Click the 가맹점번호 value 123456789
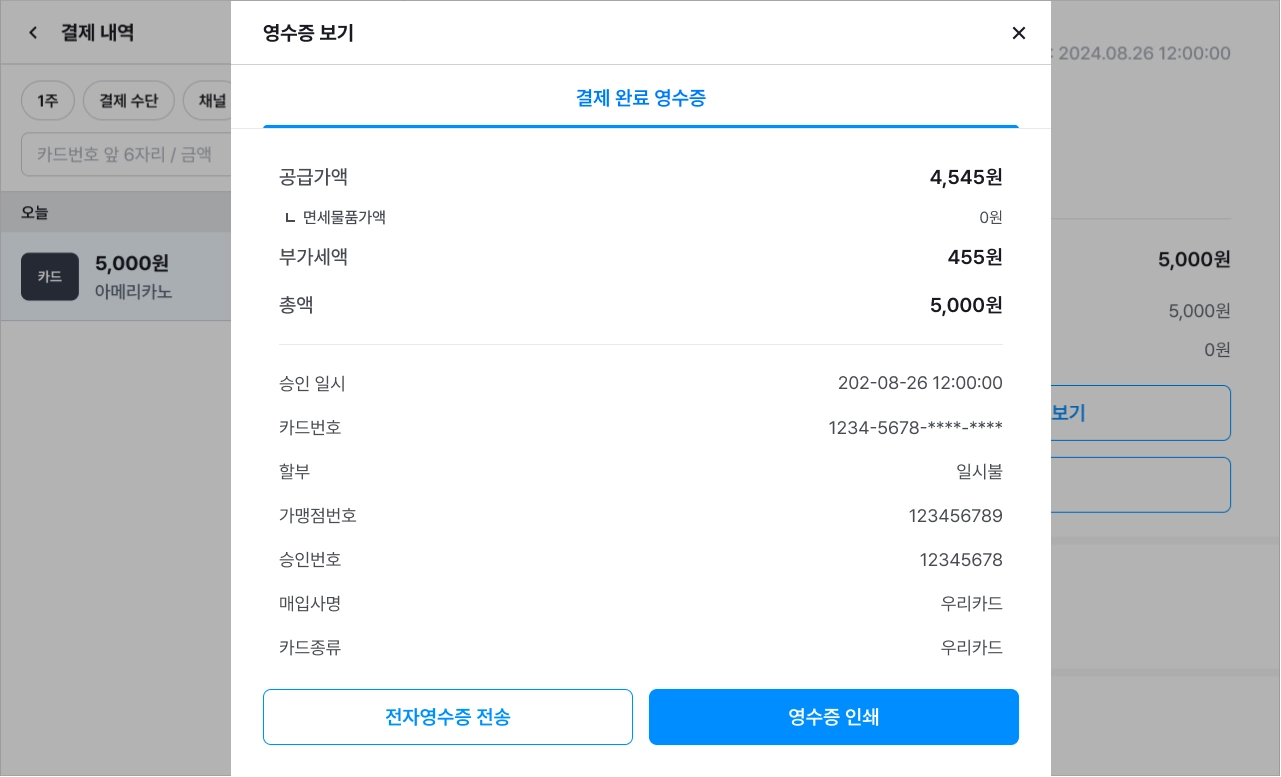This screenshot has width=1281, height=777. (956, 516)
